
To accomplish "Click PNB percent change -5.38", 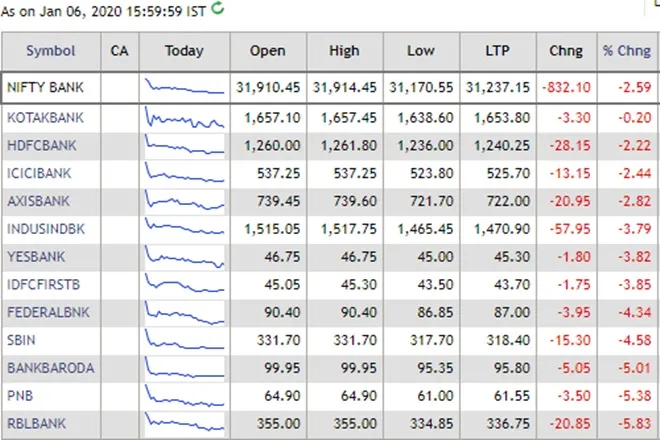I will click(x=635, y=395).
